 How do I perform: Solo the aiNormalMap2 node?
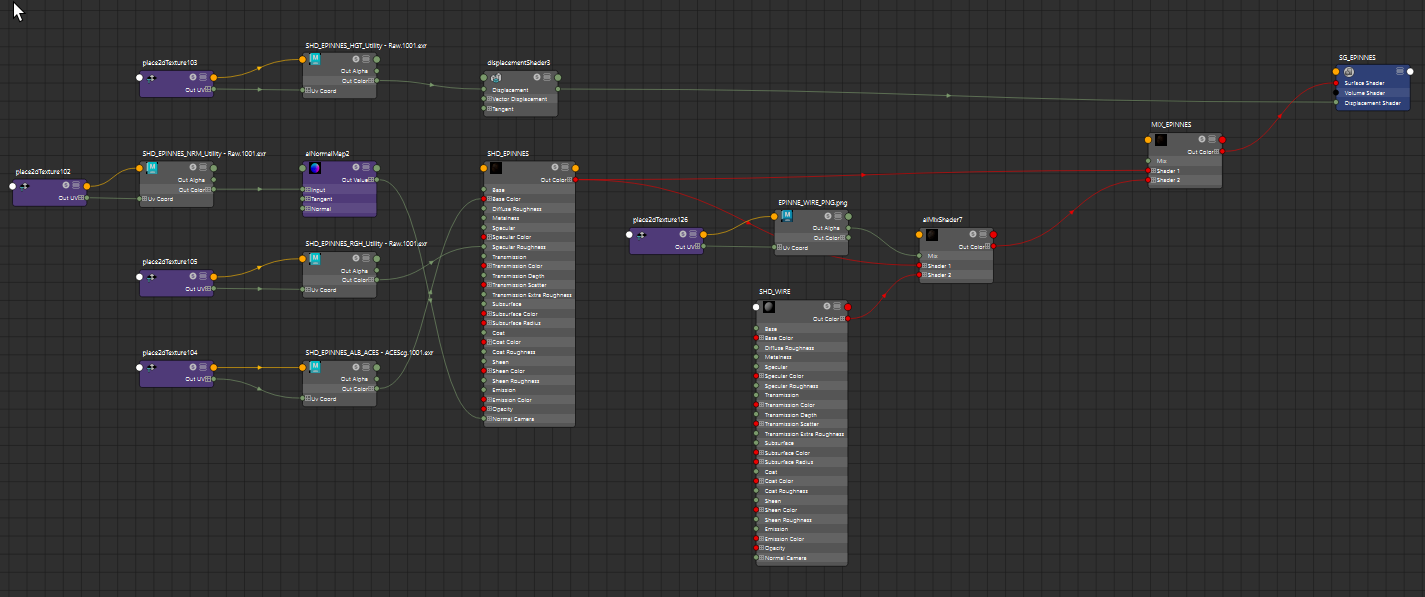coord(355,168)
